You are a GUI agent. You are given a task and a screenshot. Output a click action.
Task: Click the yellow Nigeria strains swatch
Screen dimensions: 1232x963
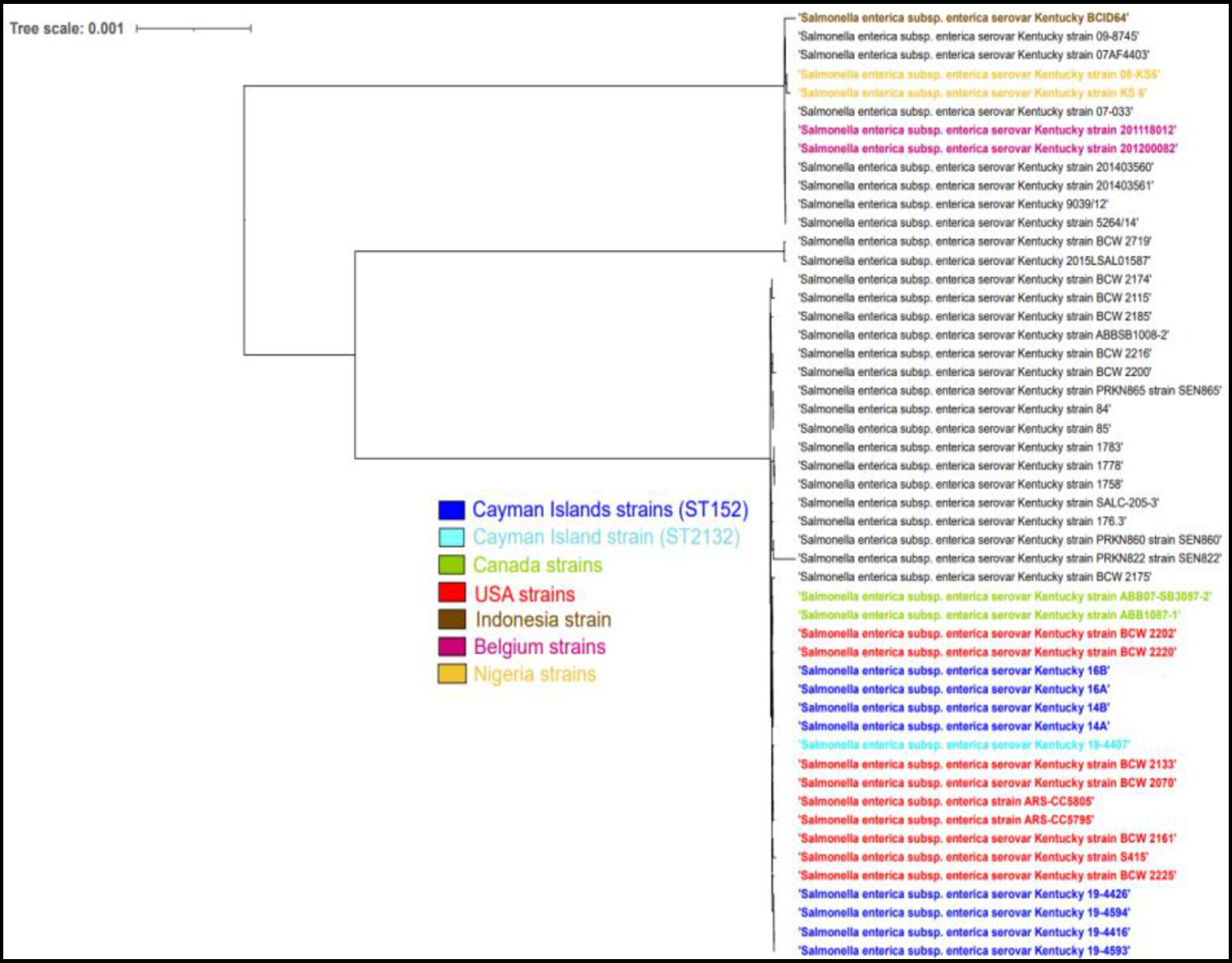[x=452, y=674]
